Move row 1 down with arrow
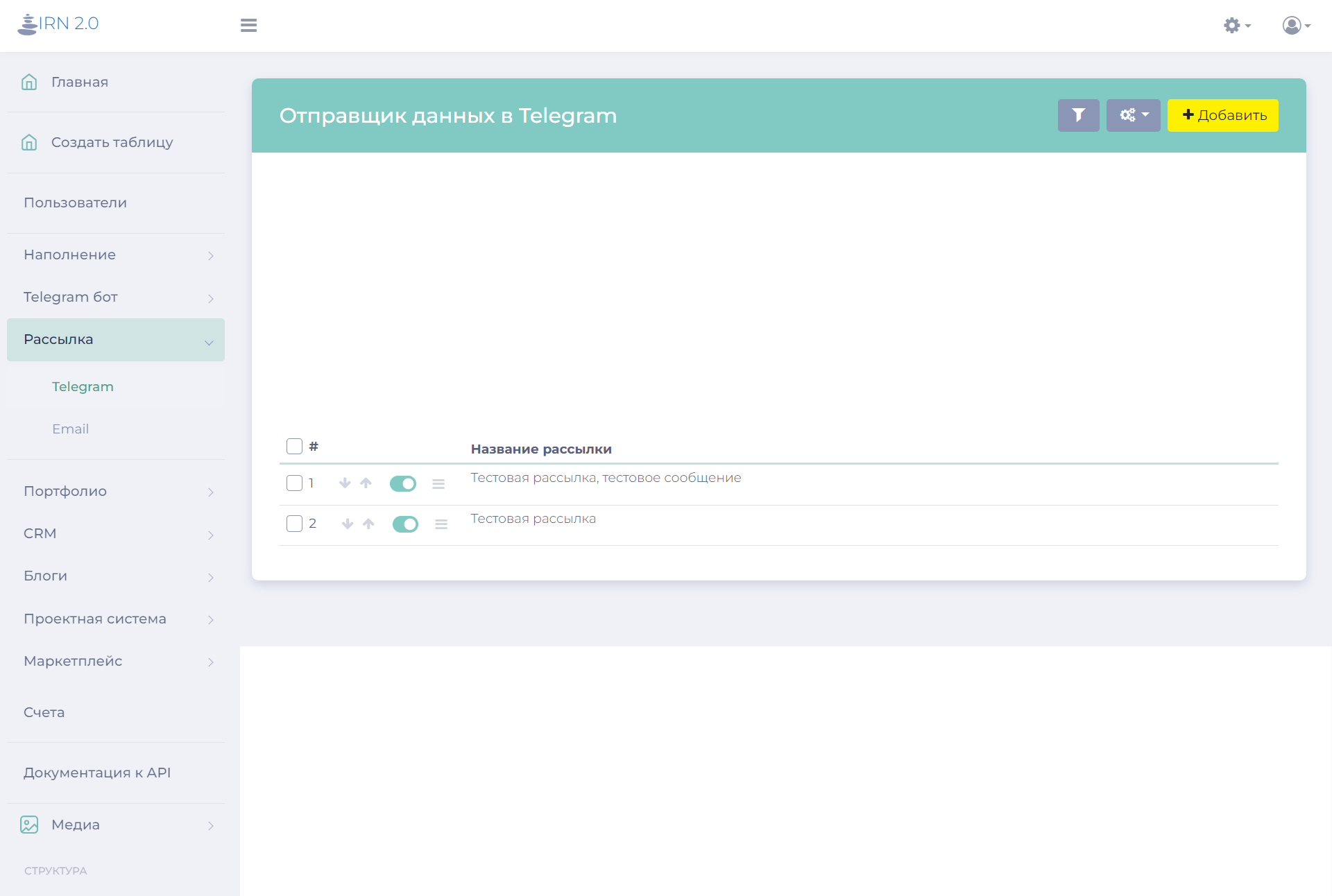 (x=345, y=483)
